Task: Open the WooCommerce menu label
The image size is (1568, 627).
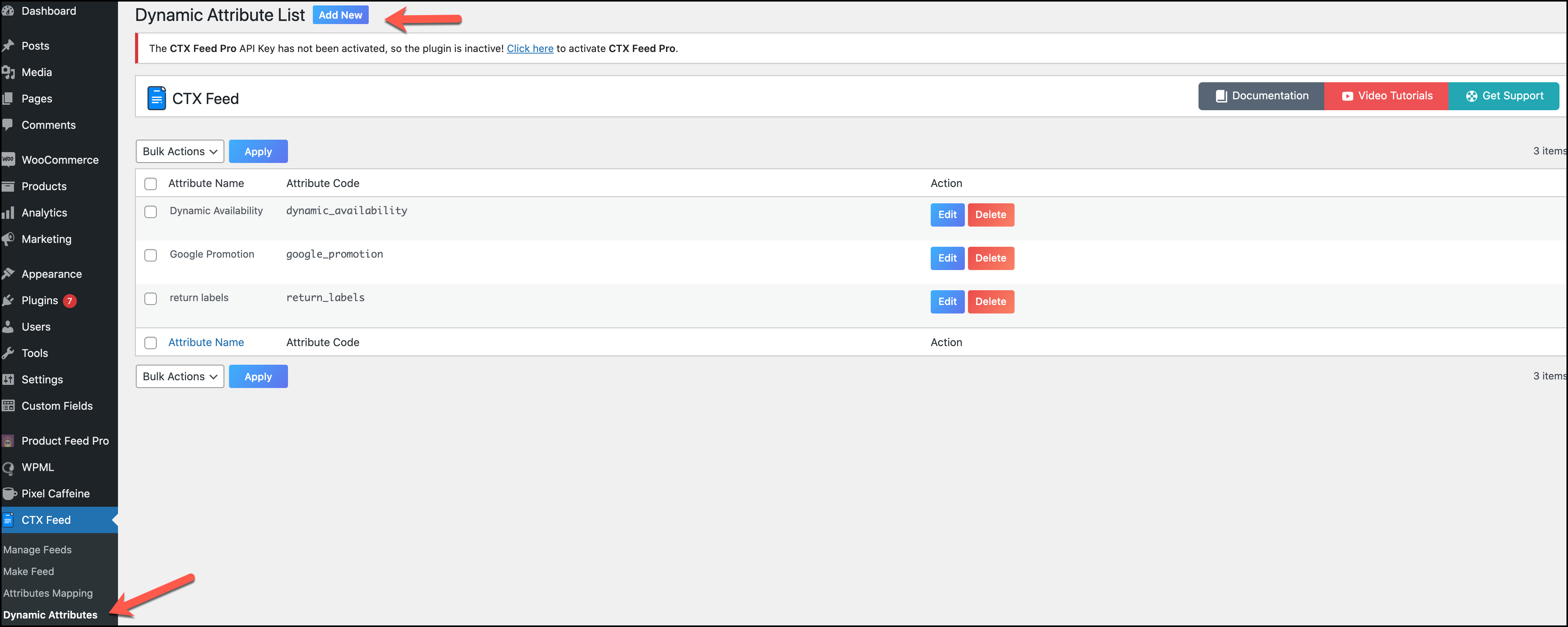Action: point(60,159)
